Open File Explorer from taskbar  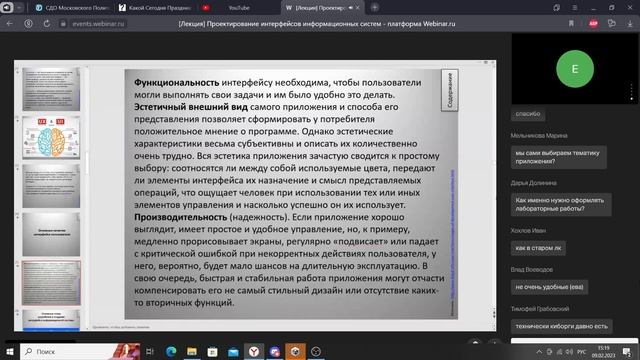192,351
